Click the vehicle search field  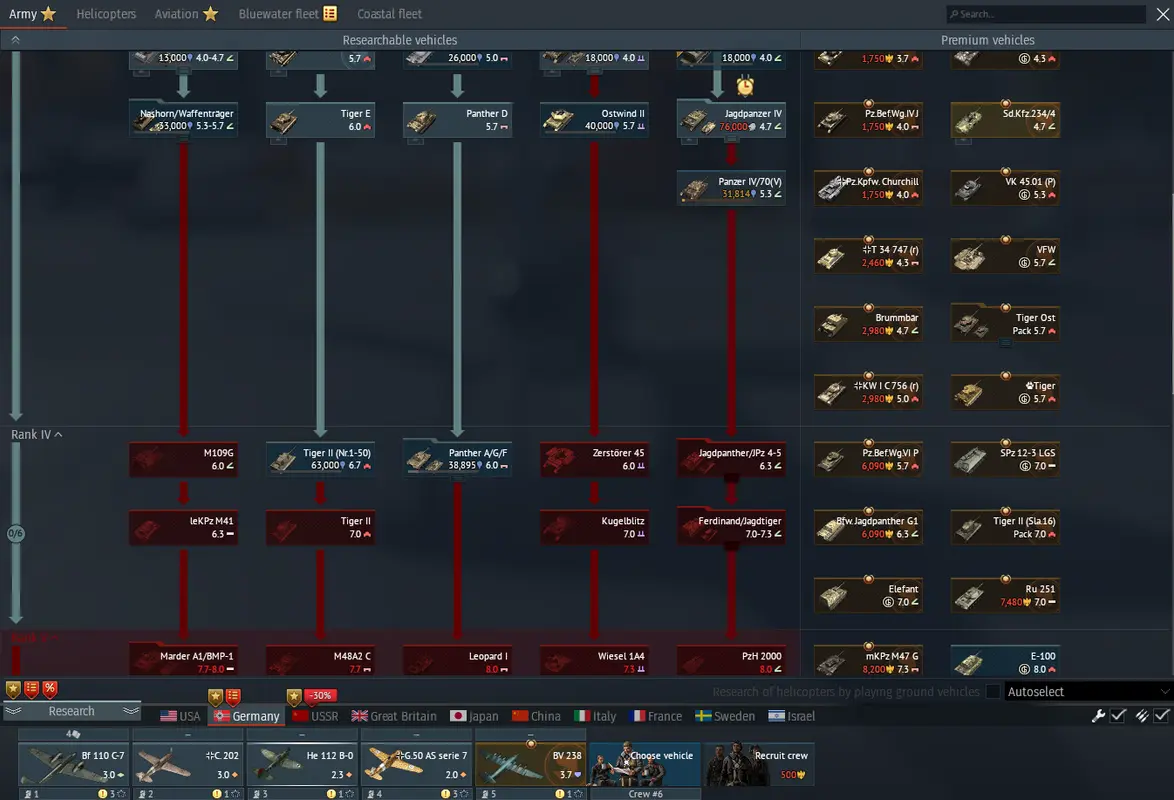(1045, 14)
